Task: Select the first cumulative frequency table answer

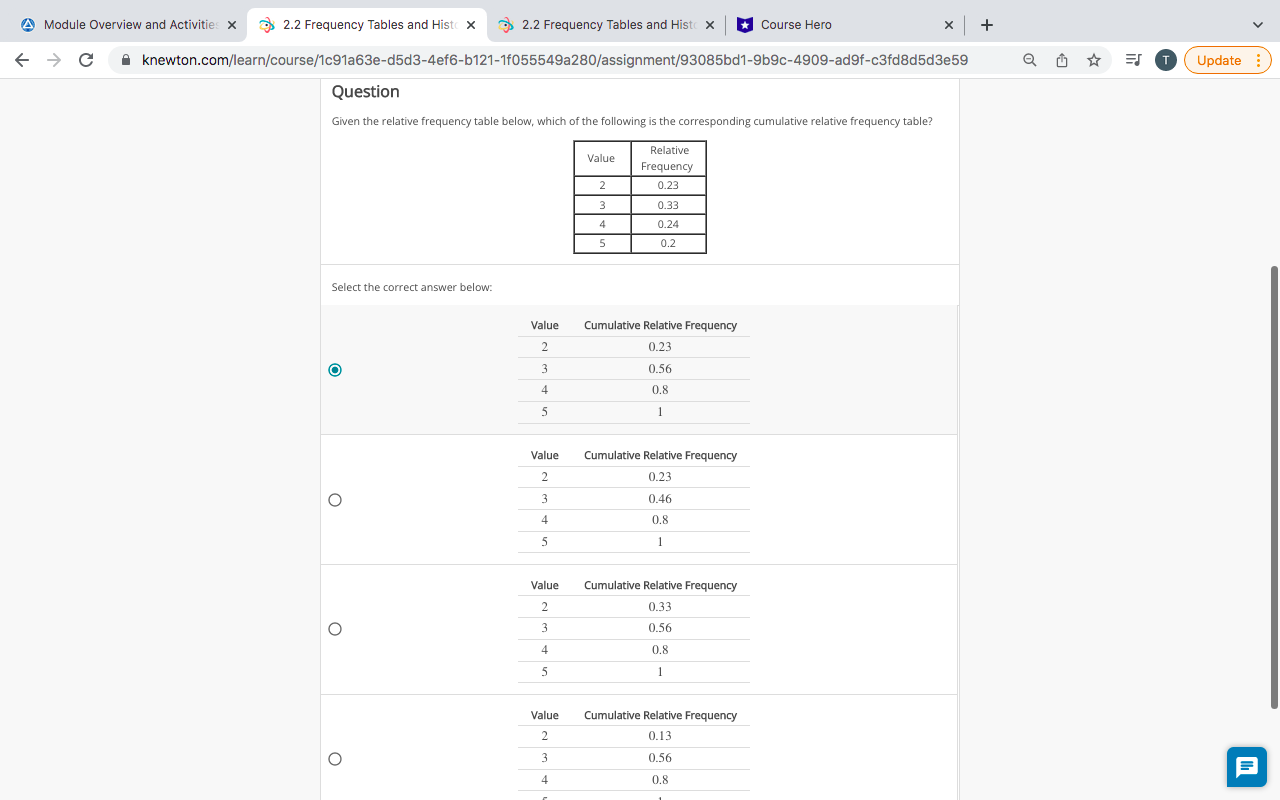Action: [x=335, y=369]
